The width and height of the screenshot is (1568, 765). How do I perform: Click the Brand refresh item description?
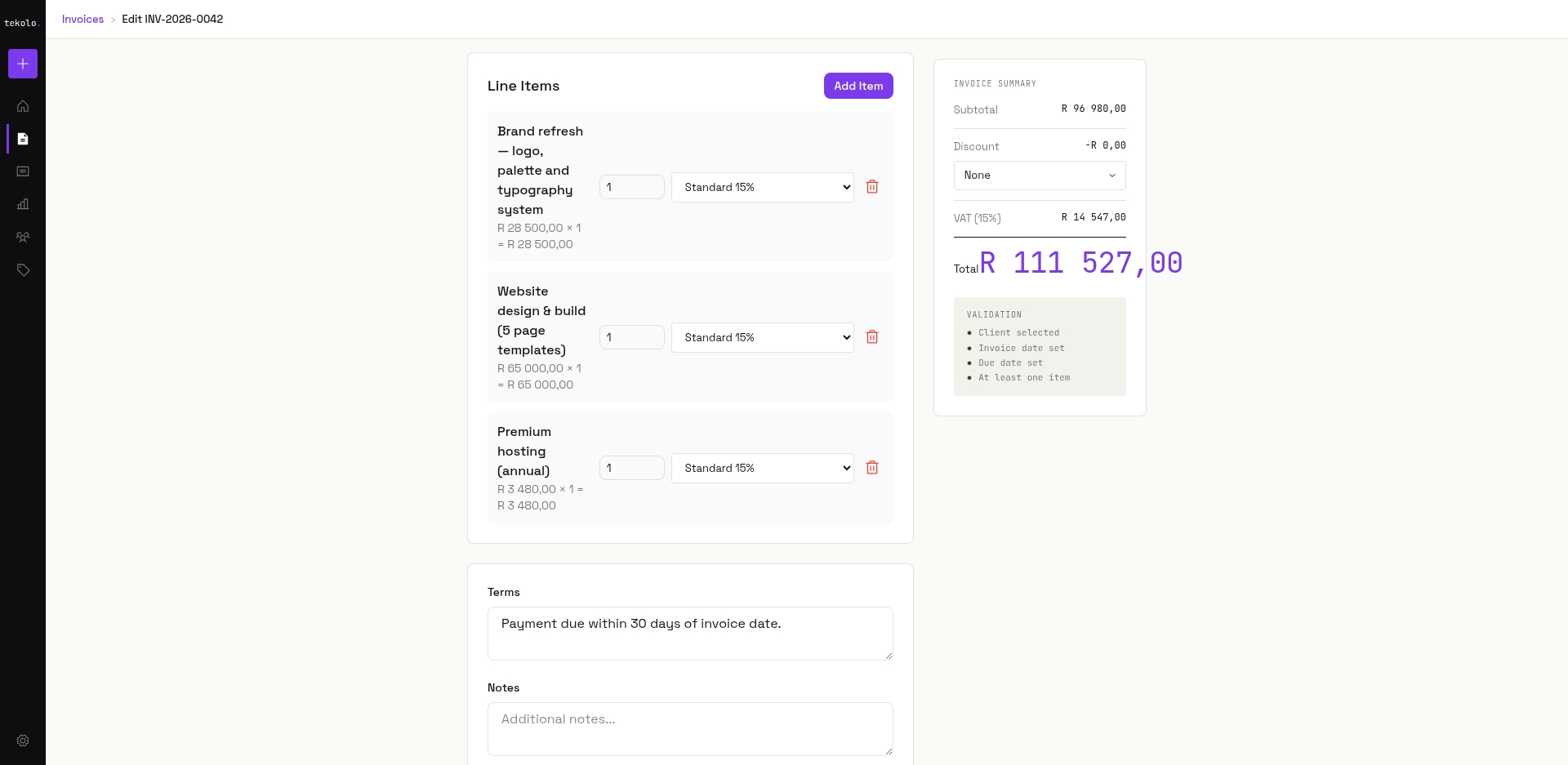coord(541,171)
